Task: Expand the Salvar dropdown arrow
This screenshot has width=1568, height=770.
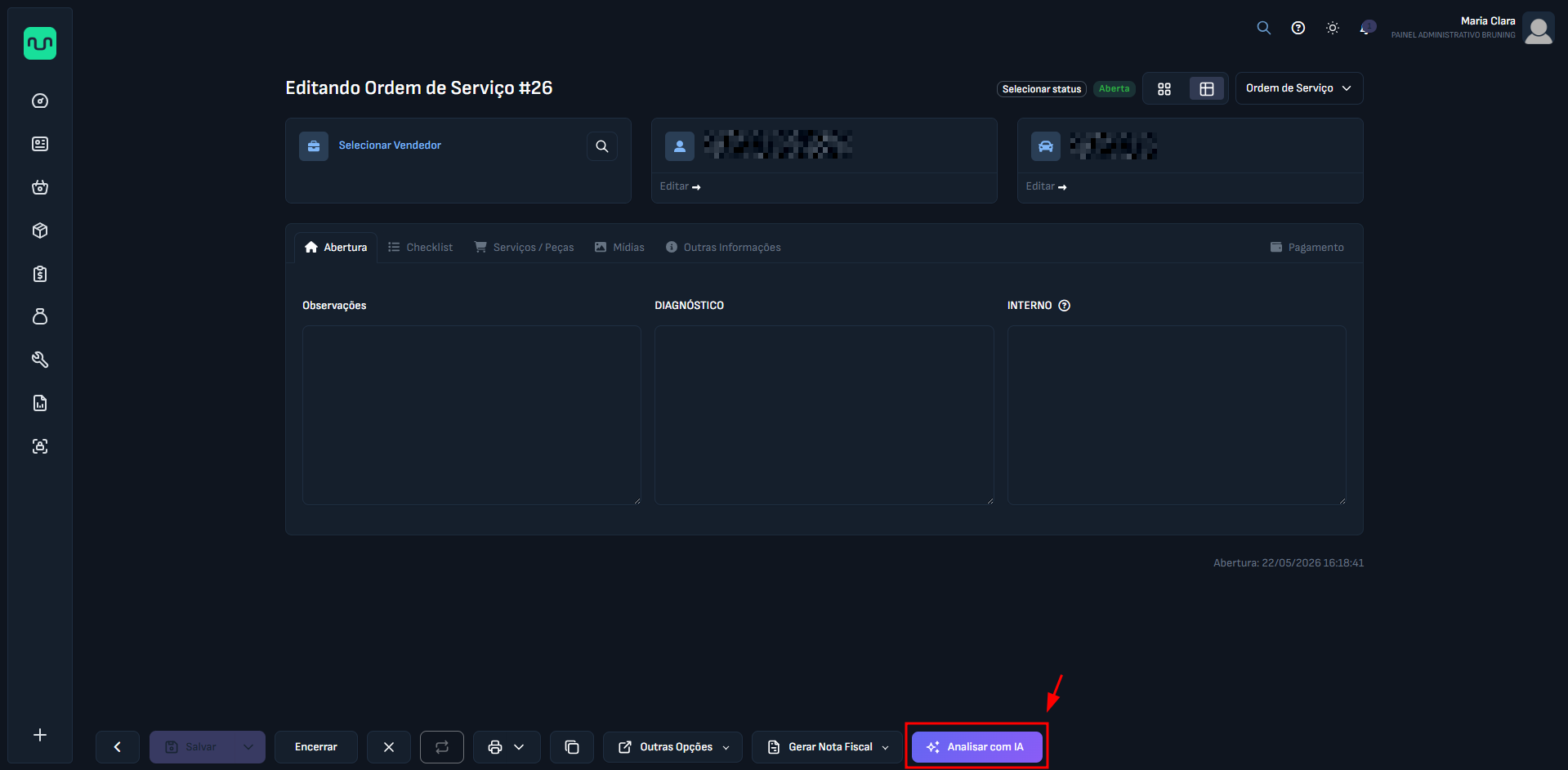Action: [x=248, y=747]
